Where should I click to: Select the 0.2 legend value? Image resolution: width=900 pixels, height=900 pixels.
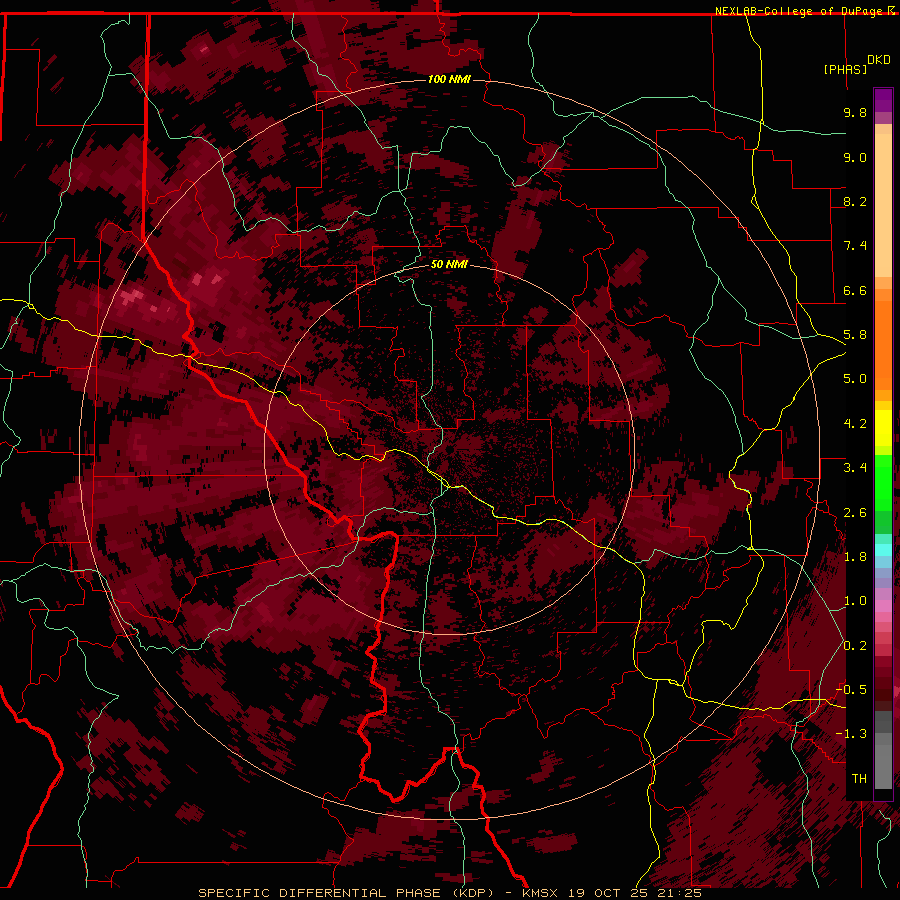pos(855,646)
